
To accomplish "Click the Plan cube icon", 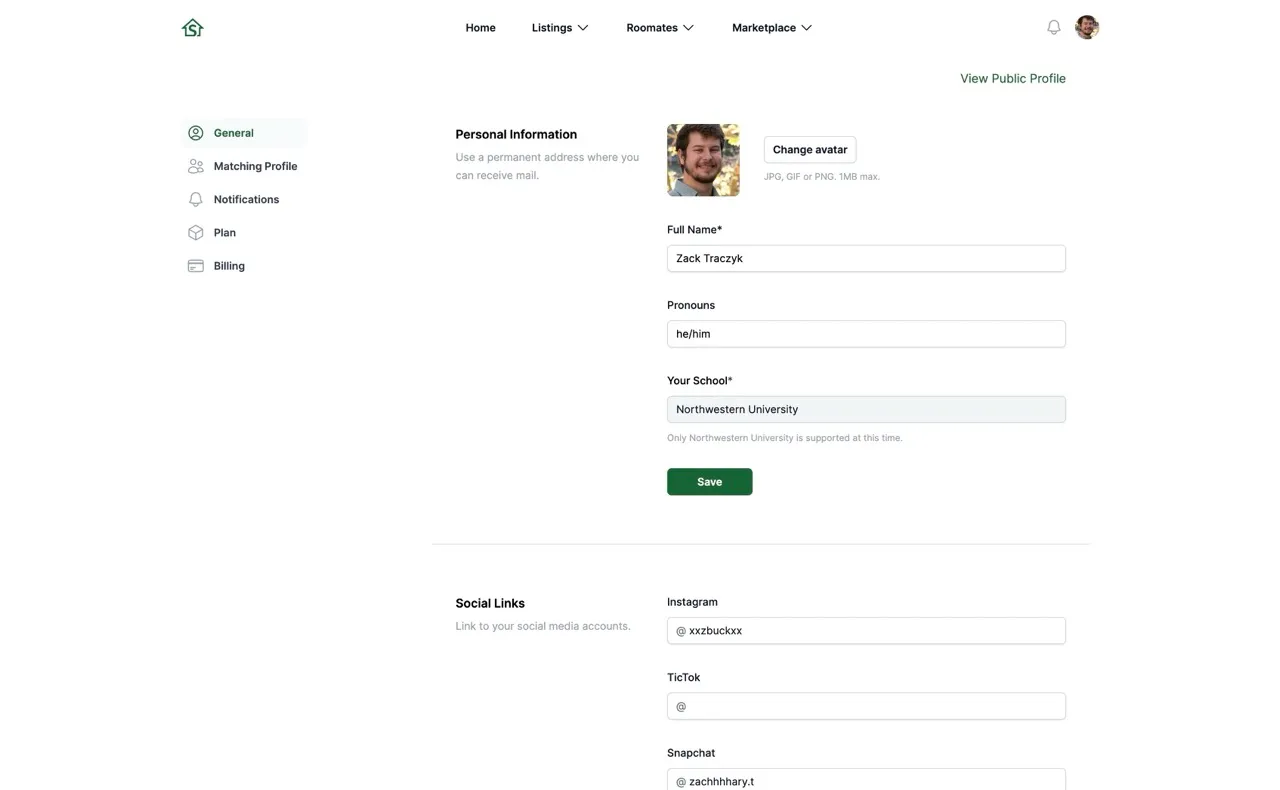I will [x=196, y=233].
